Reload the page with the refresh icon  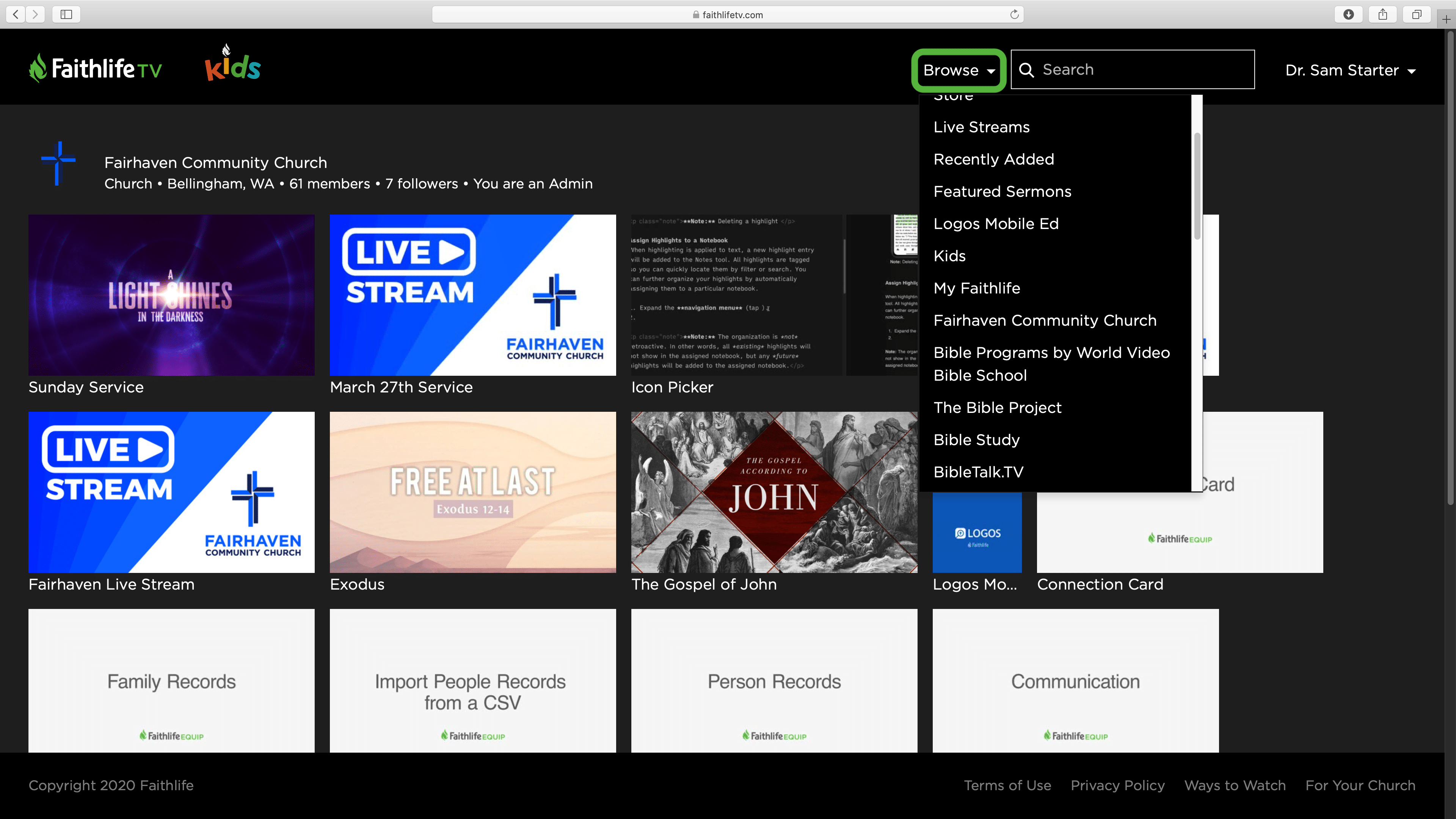pyautogui.click(x=1015, y=14)
